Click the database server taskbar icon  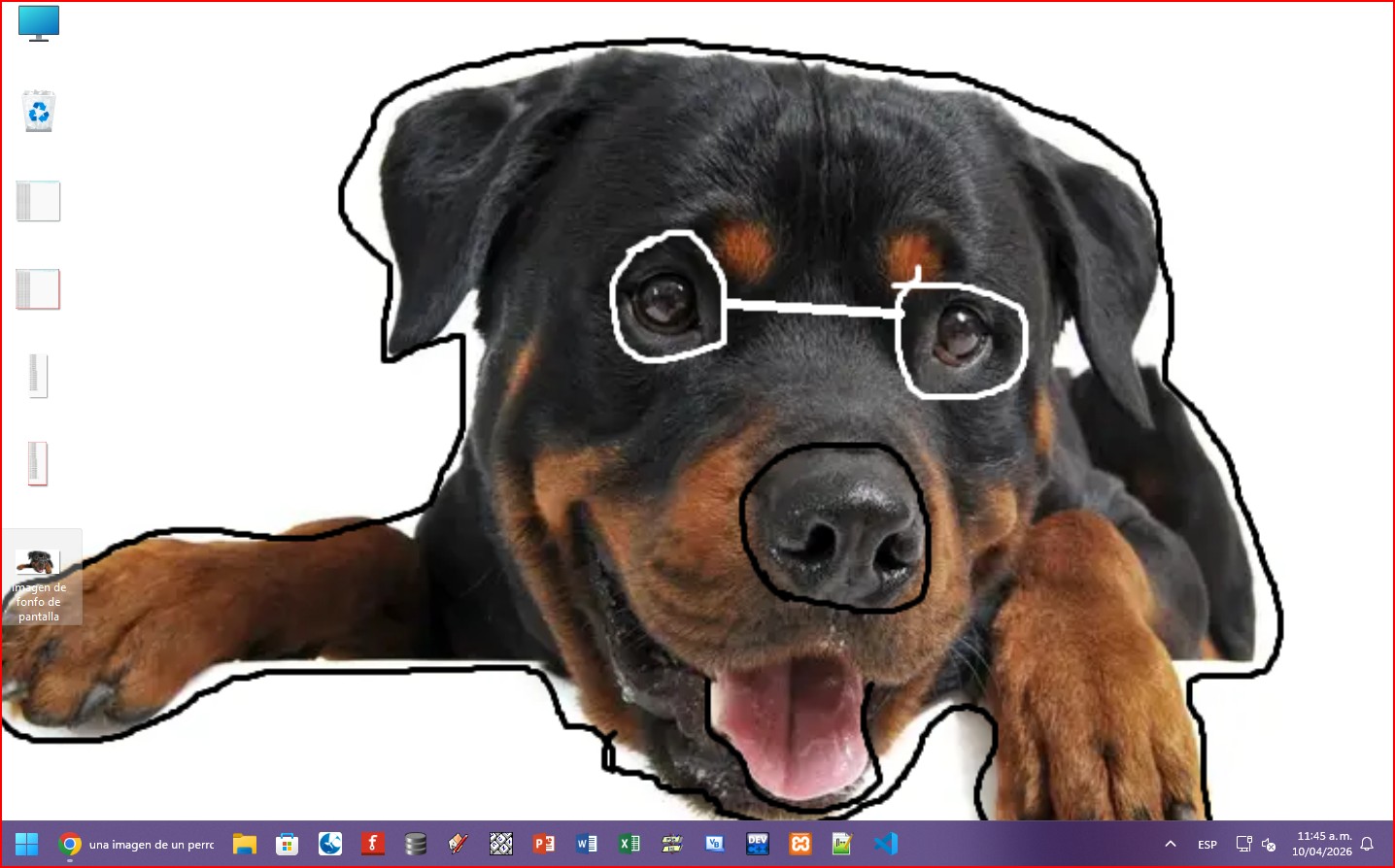(416, 844)
